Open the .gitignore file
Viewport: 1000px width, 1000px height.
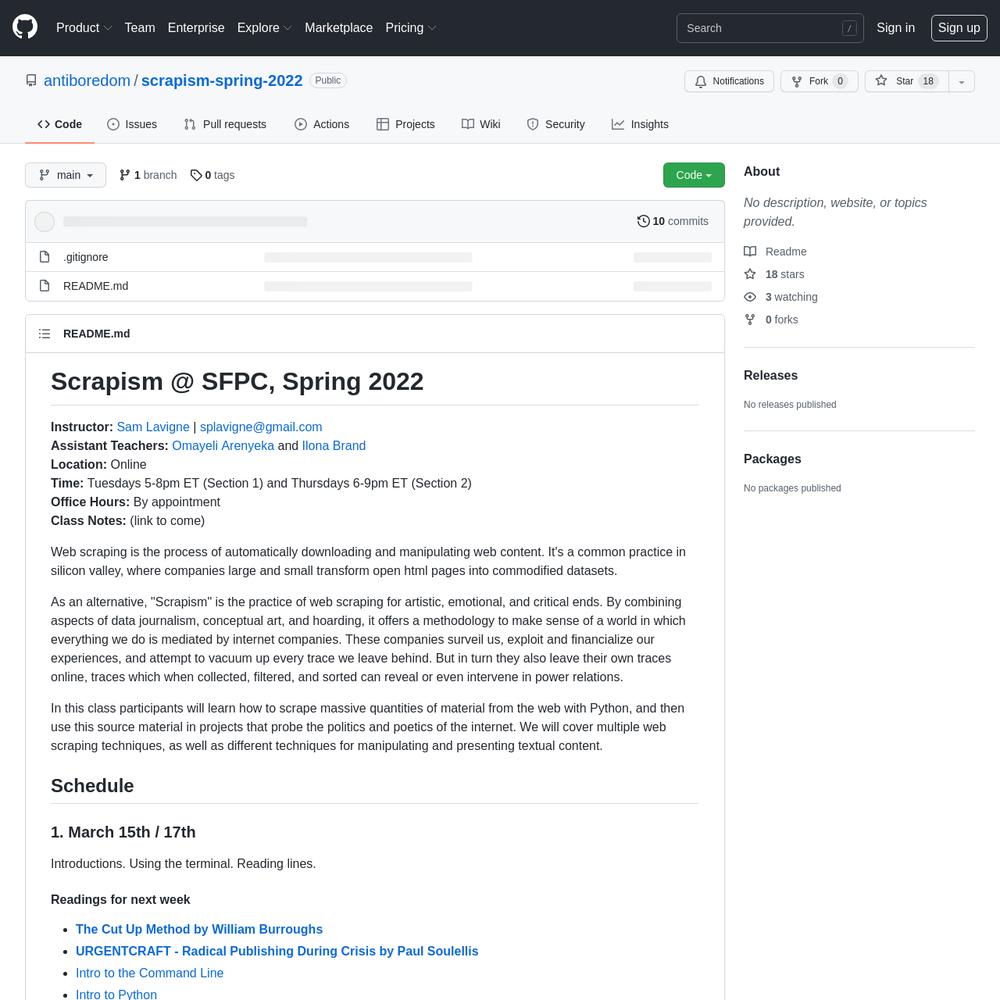click(85, 257)
